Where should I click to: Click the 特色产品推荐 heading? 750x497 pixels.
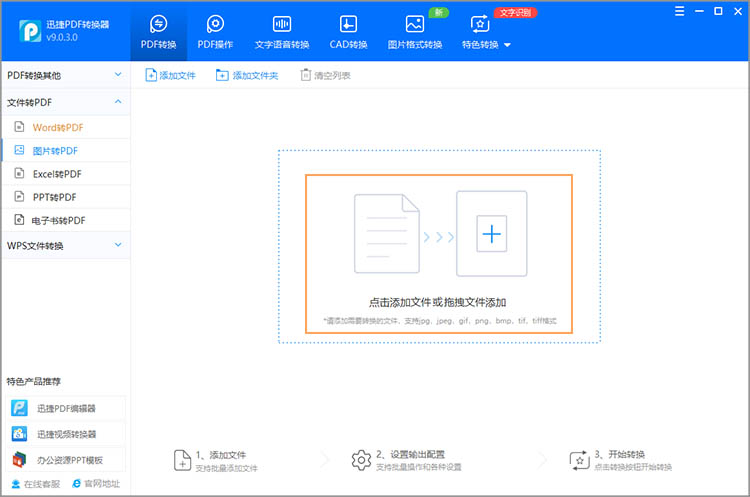pos(33,381)
